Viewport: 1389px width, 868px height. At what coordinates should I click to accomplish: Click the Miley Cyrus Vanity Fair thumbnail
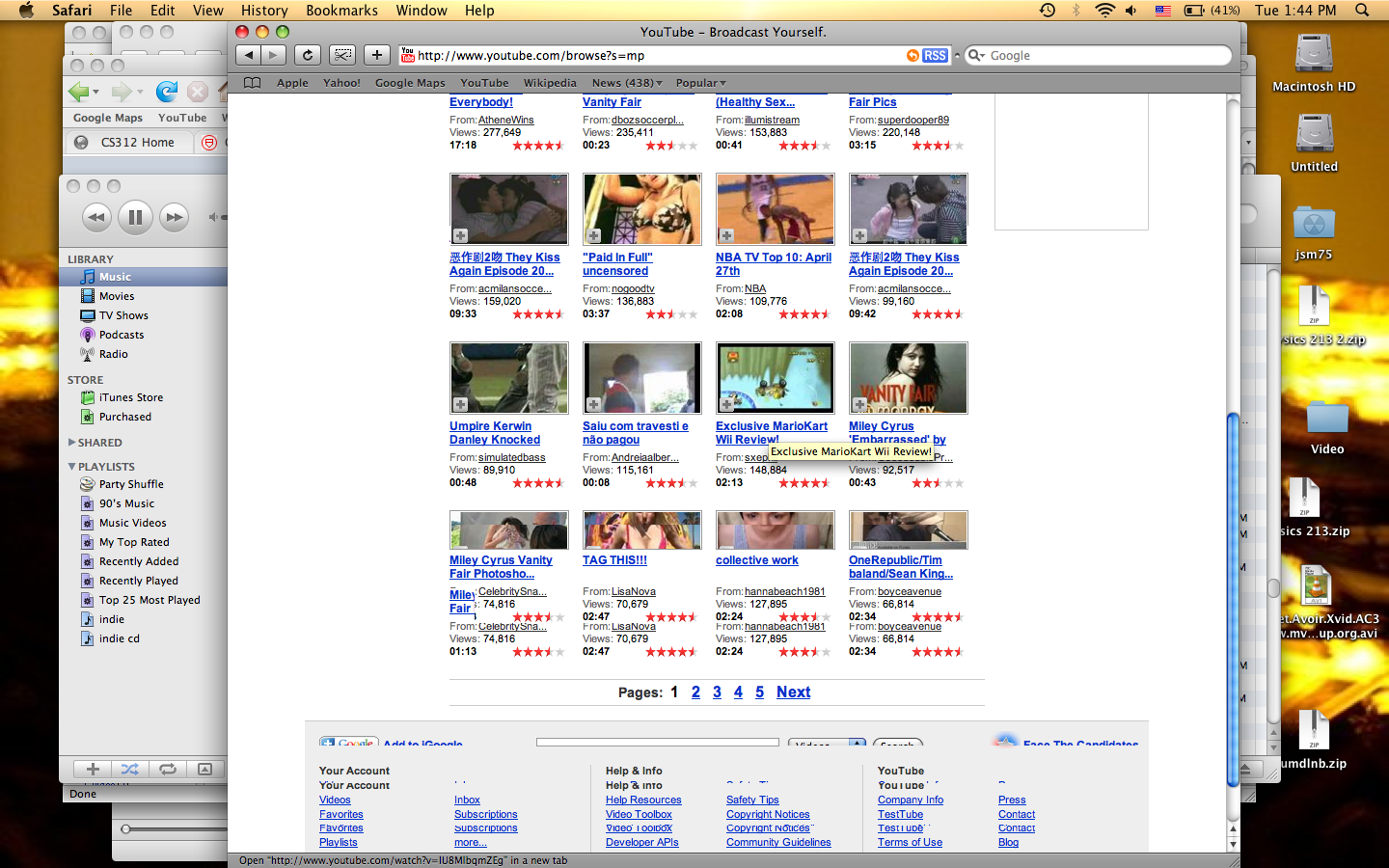pyautogui.click(x=509, y=530)
